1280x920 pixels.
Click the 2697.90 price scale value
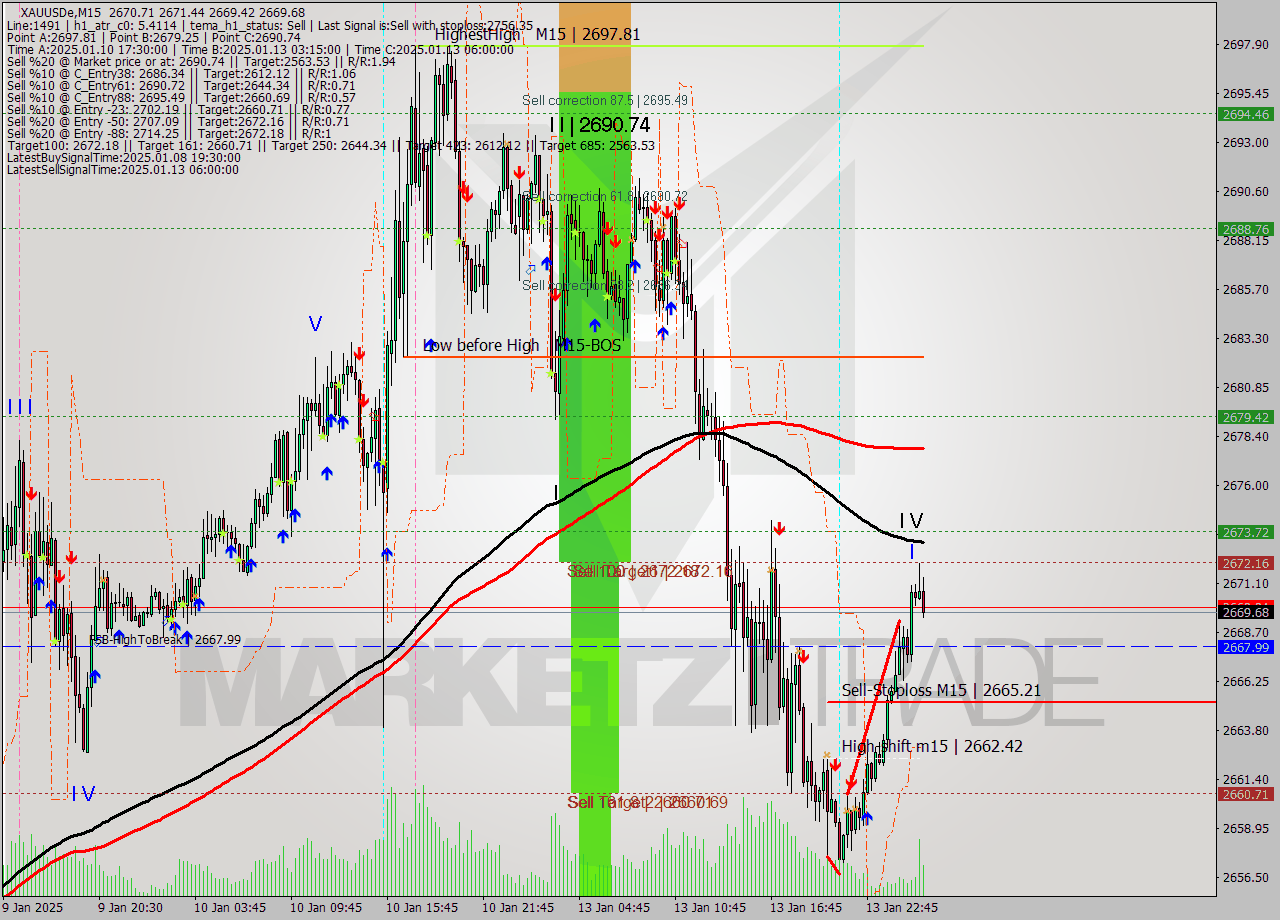[1246, 44]
